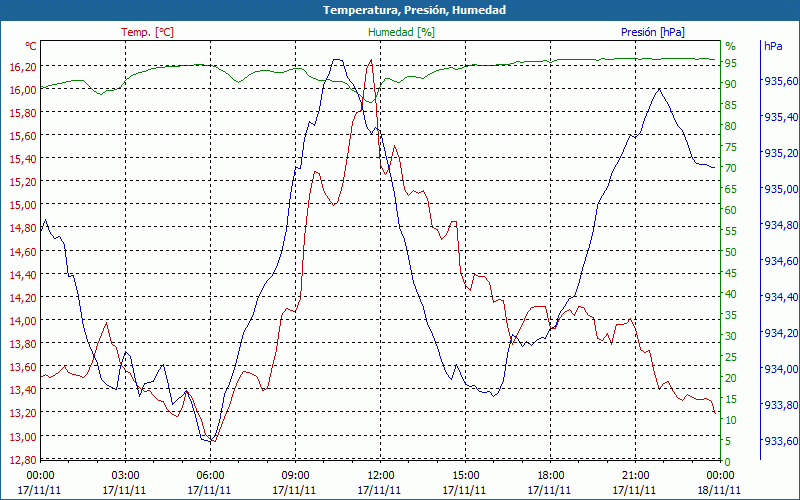Image resolution: width=800 pixels, height=500 pixels.
Task: Pick the 935,20 pressure axis value
Action: pyautogui.click(x=781, y=153)
